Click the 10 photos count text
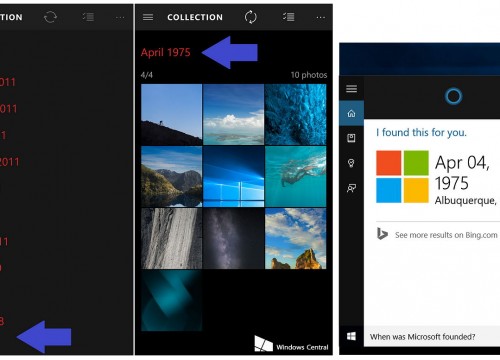500x360 pixels. click(x=309, y=75)
